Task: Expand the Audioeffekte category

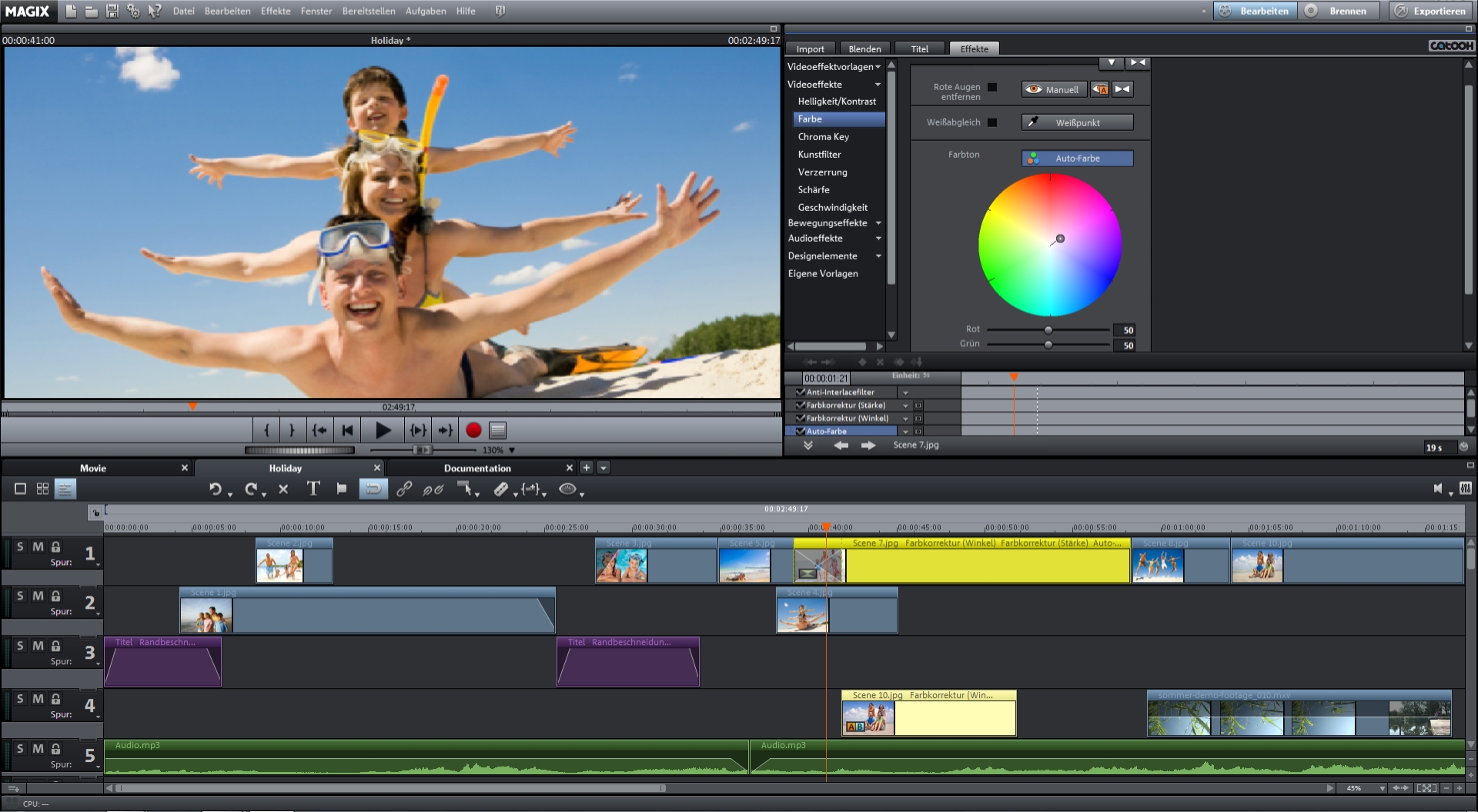Action: (878, 239)
